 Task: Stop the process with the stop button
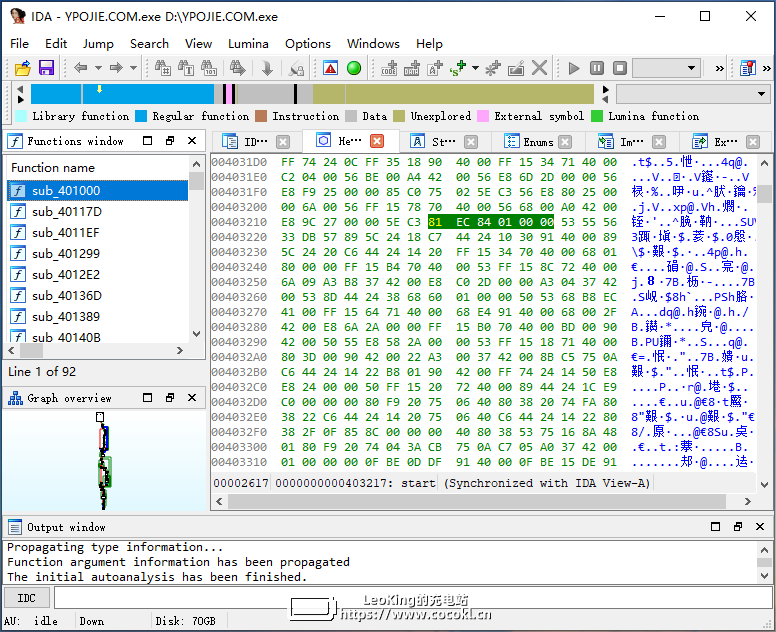click(620, 68)
